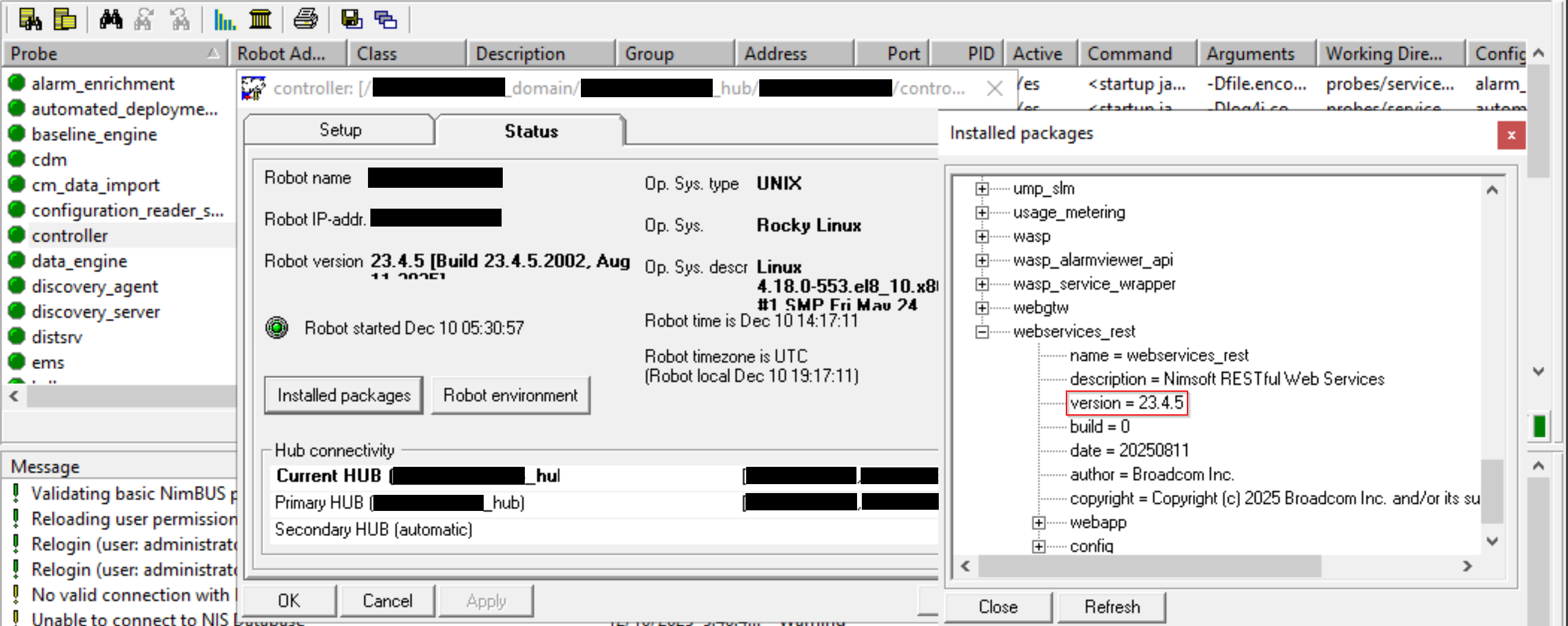Screen dimensions: 1568x626
Task: Click the Refresh button under Installed packages
Action: [1111, 606]
